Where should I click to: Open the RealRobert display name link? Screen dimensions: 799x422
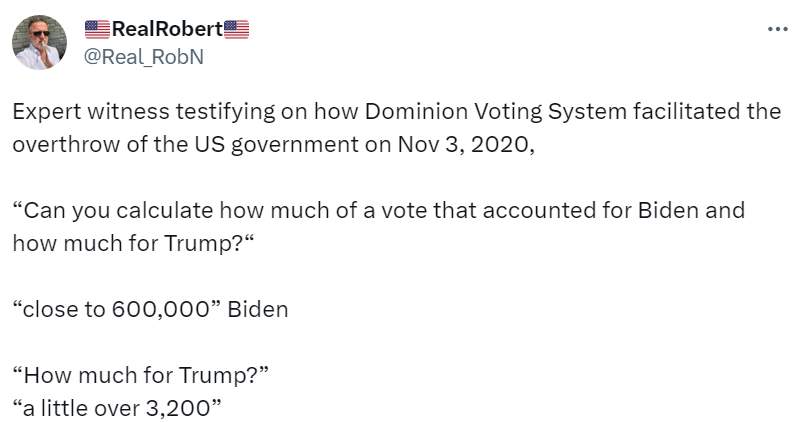pos(166,31)
